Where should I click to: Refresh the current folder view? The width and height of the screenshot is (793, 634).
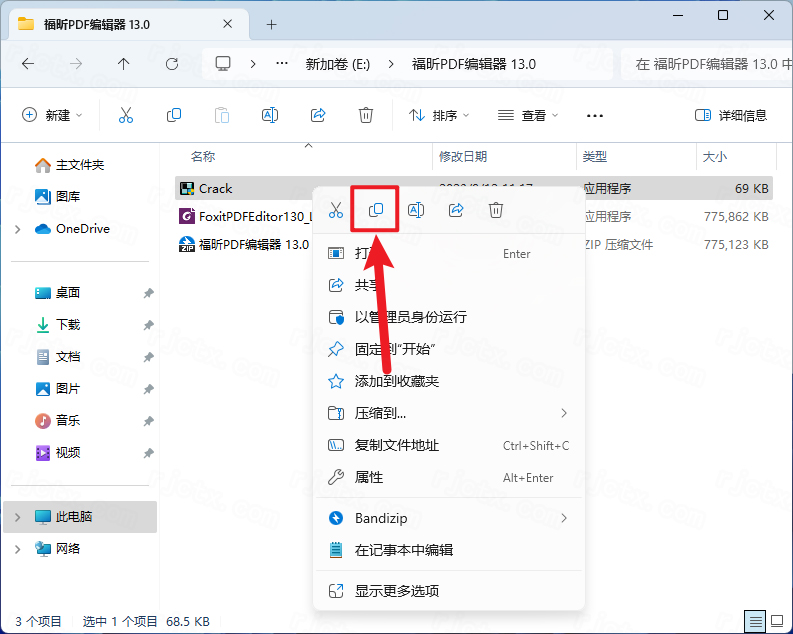coord(172,64)
